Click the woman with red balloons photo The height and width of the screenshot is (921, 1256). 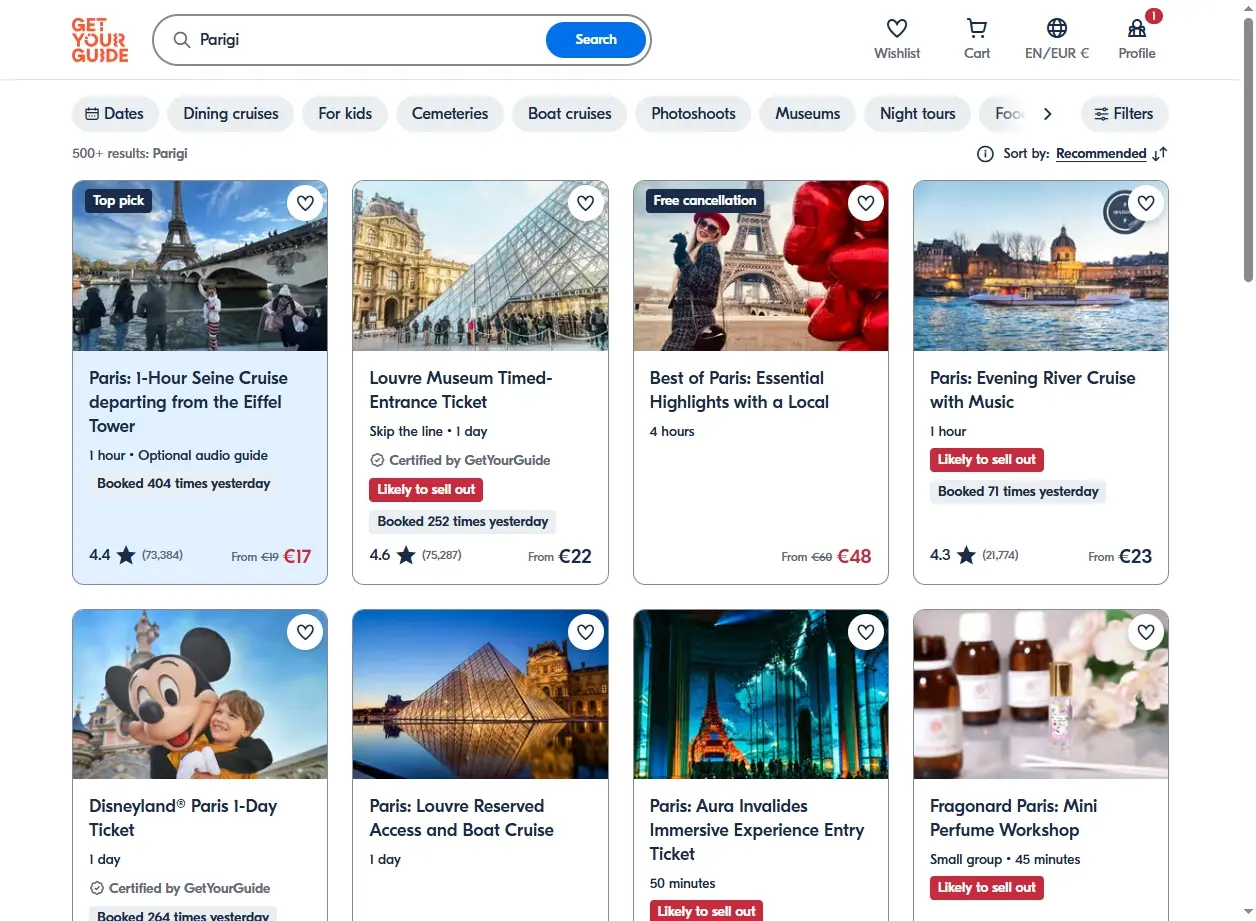[x=761, y=266]
